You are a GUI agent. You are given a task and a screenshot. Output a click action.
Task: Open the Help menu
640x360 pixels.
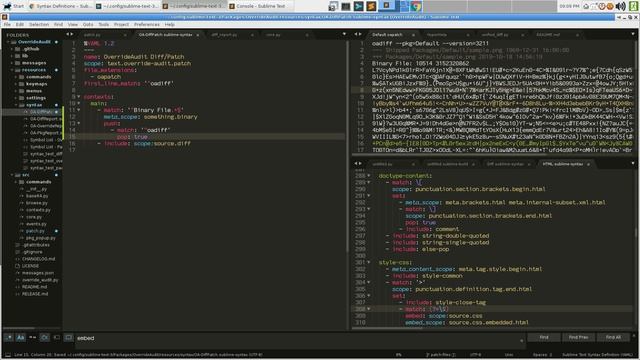pos(170,24)
